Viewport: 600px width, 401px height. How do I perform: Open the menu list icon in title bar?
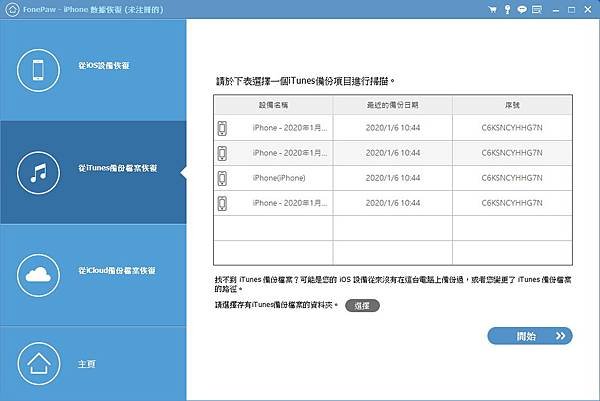click(x=537, y=10)
